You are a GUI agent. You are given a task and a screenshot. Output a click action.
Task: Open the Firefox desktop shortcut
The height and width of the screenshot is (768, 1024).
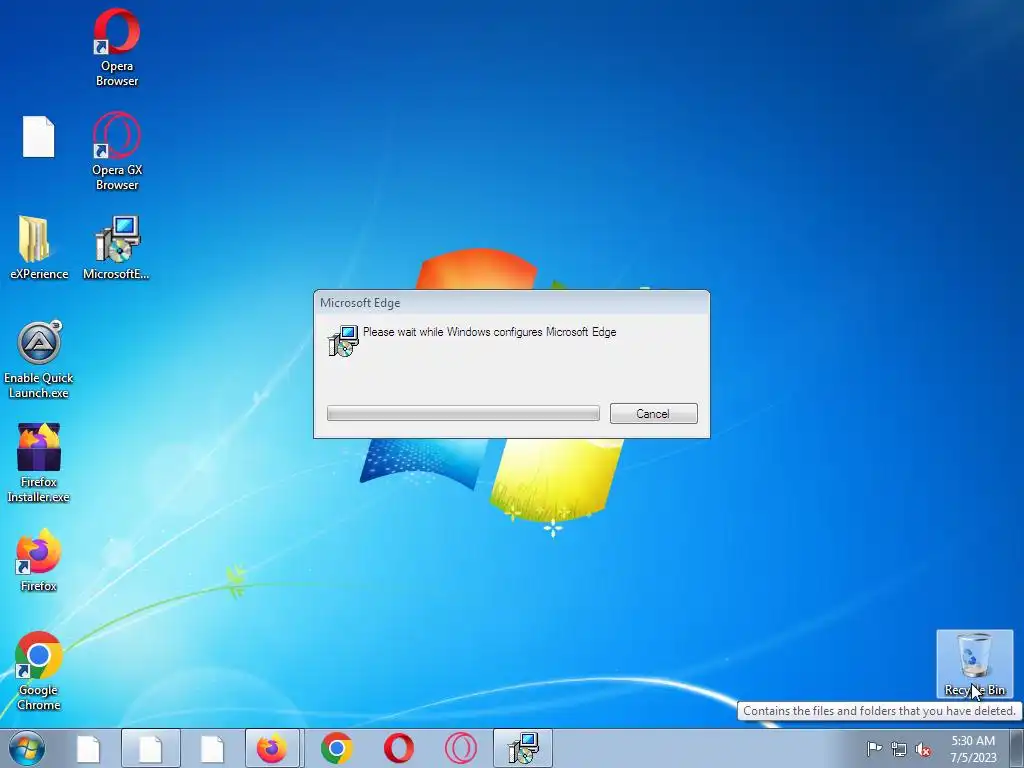(x=39, y=560)
